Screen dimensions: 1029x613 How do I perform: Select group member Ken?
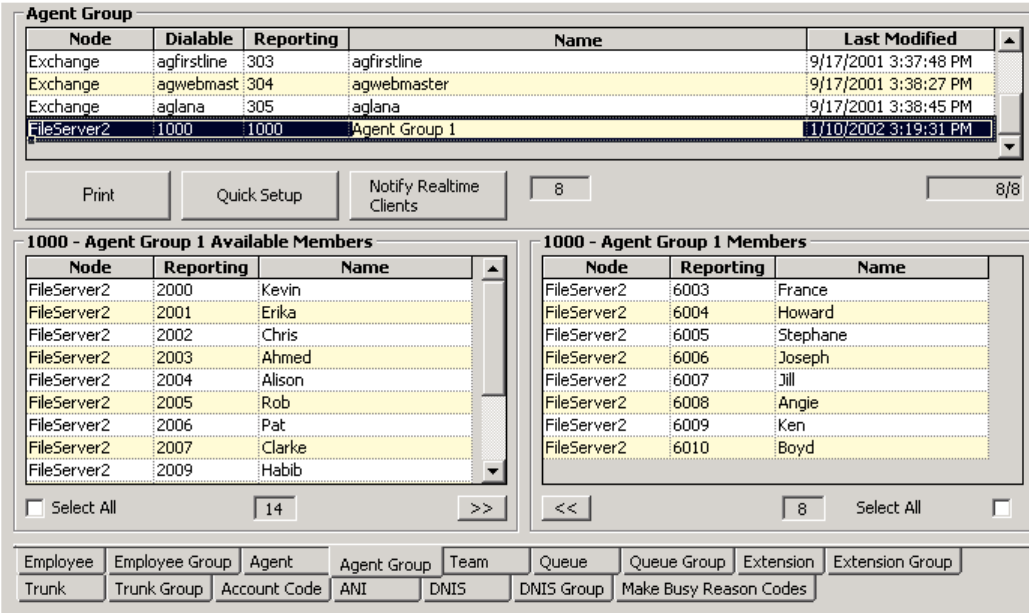[766, 425]
